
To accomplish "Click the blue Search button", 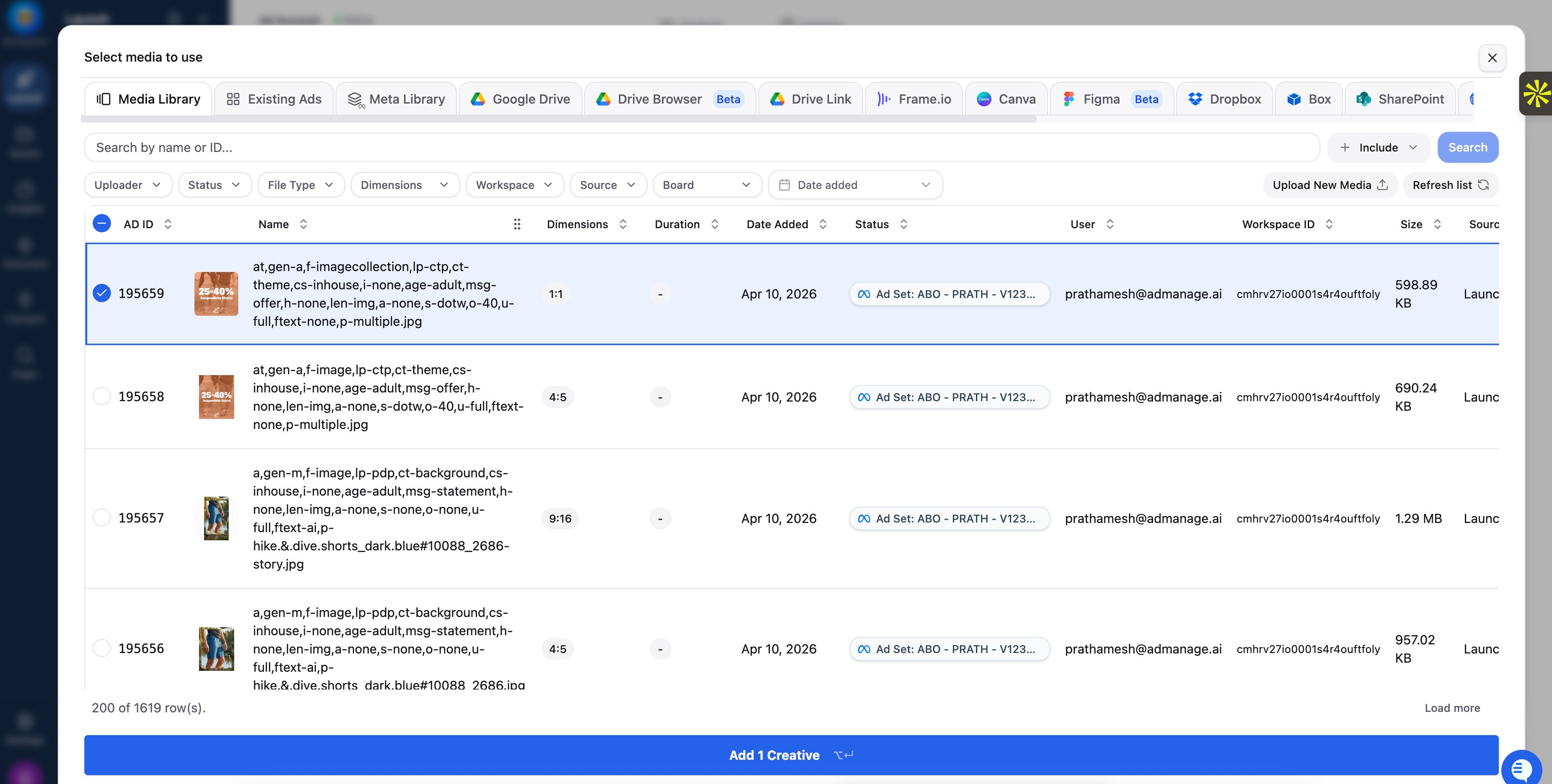I will click(1467, 147).
